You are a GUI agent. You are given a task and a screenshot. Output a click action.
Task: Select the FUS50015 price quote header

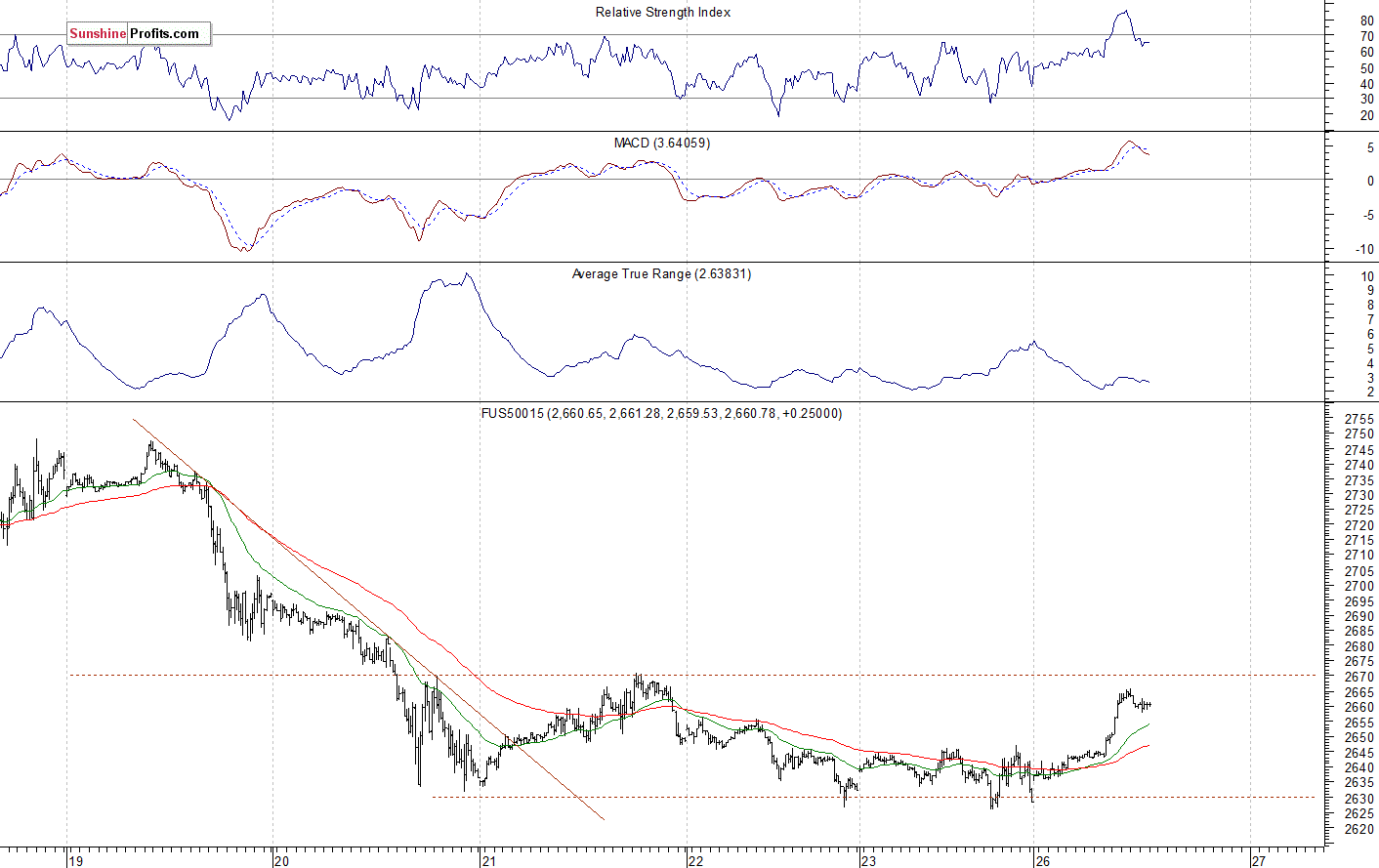(661, 414)
